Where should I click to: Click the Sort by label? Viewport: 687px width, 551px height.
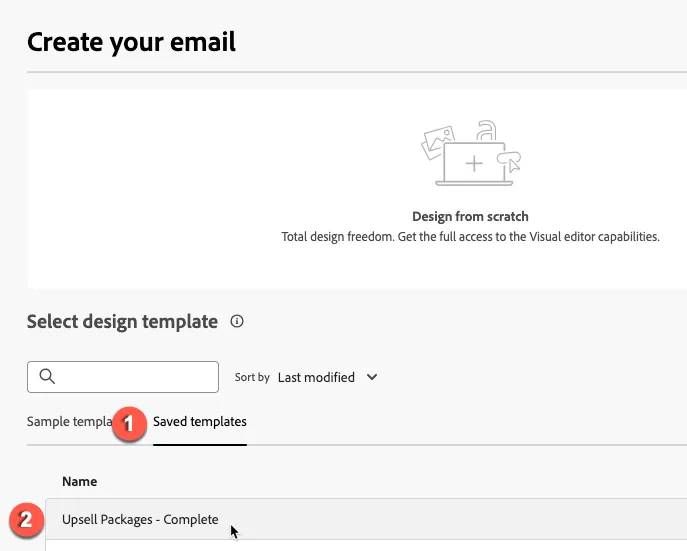pyautogui.click(x=252, y=377)
